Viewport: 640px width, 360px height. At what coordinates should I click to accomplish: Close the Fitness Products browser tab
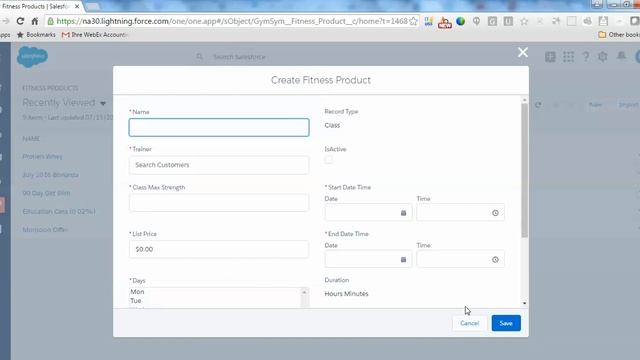pos(77,7)
